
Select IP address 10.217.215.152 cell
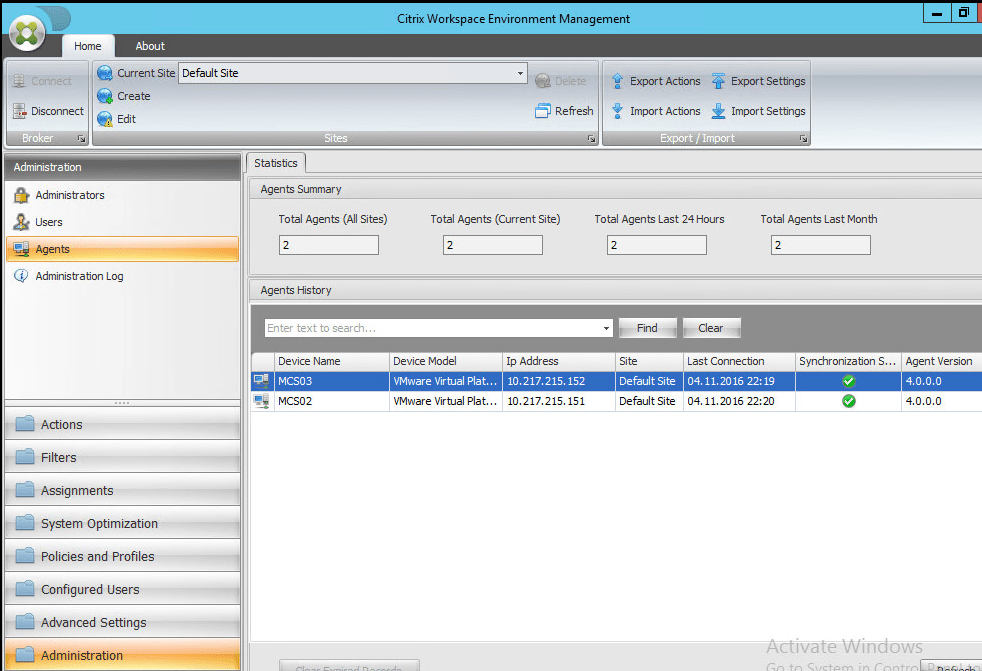pyautogui.click(x=559, y=381)
